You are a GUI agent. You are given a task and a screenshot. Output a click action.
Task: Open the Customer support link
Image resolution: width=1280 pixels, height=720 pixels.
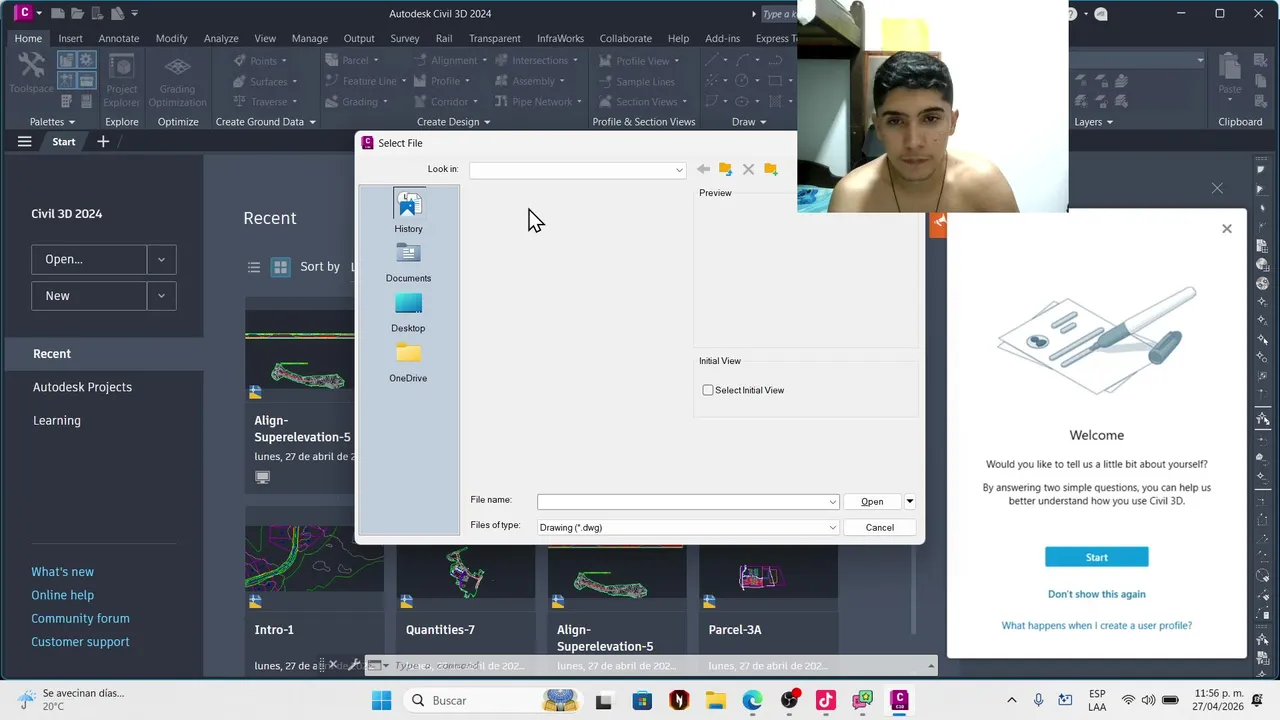point(80,642)
